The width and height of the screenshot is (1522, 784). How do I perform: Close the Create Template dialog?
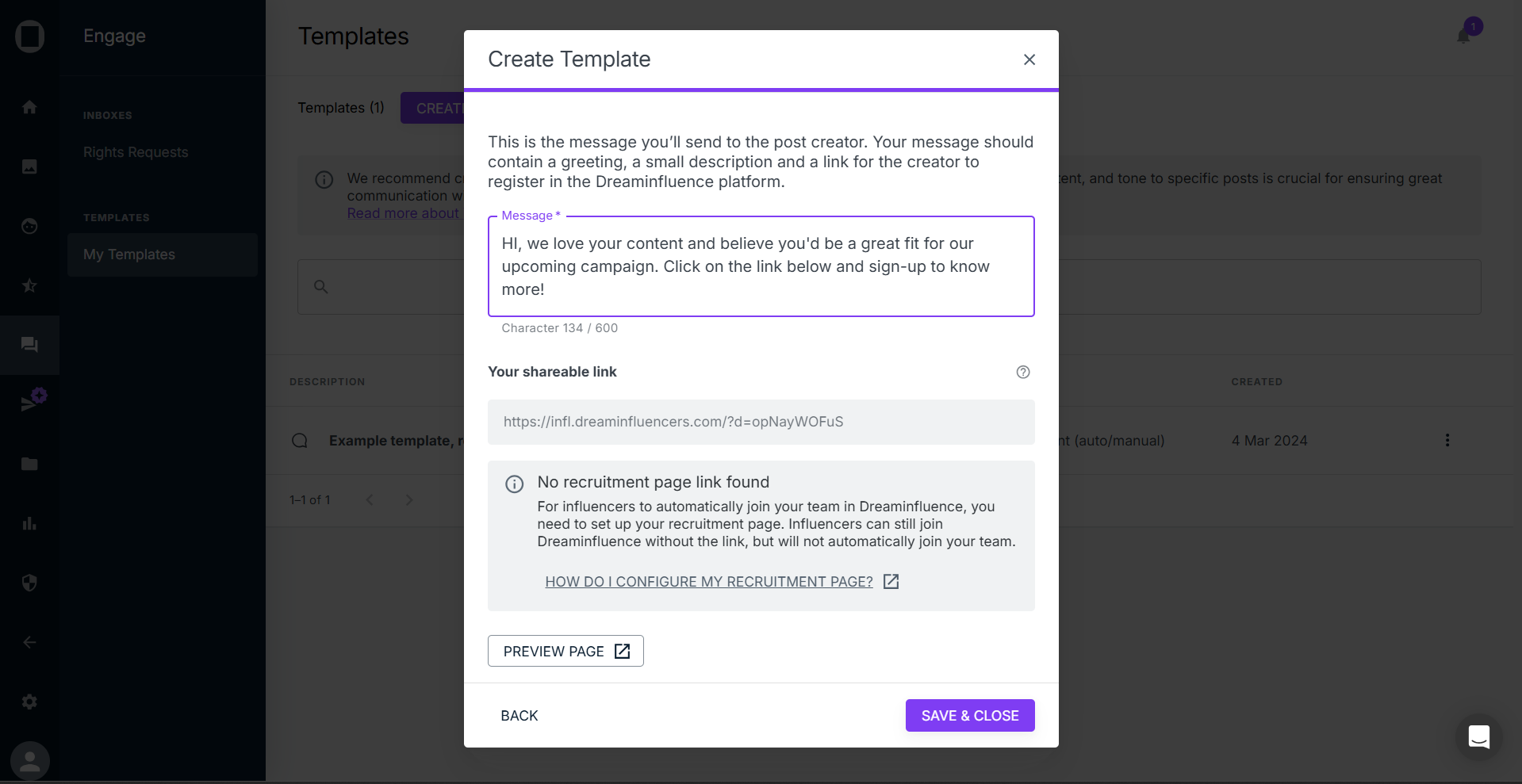pyautogui.click(x=1029, y=59)
